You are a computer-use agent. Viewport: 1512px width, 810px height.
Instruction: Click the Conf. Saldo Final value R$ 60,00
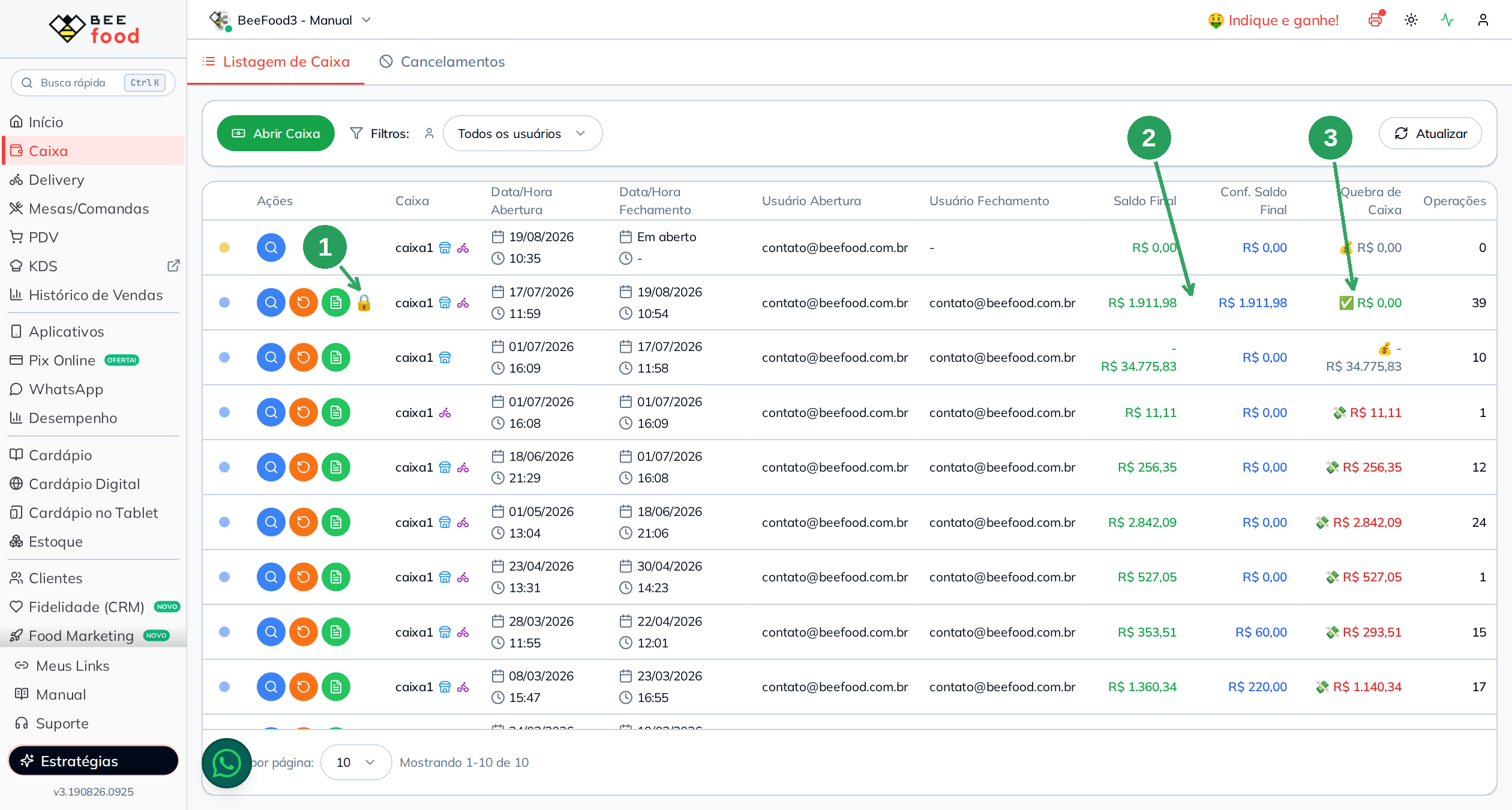click(1261, 632)
